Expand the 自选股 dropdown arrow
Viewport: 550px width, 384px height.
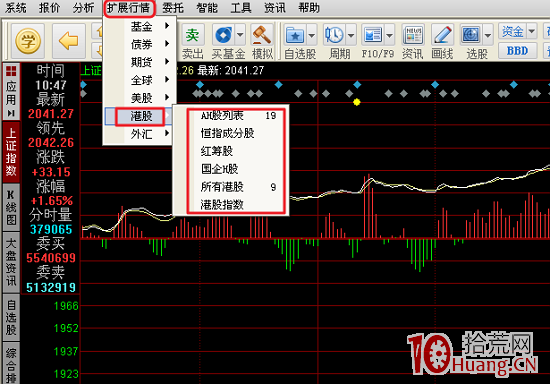click(311, 35)
